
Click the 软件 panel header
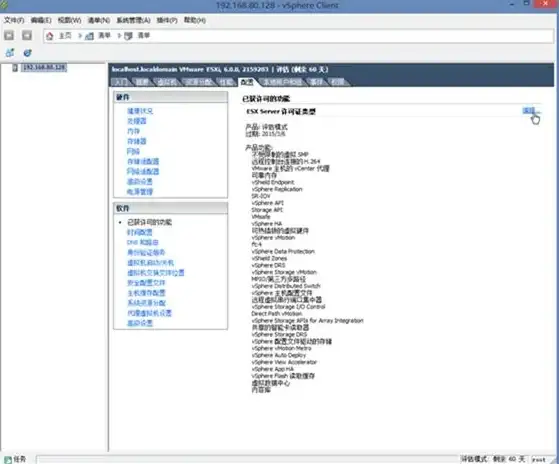click(x=170, y=208)
